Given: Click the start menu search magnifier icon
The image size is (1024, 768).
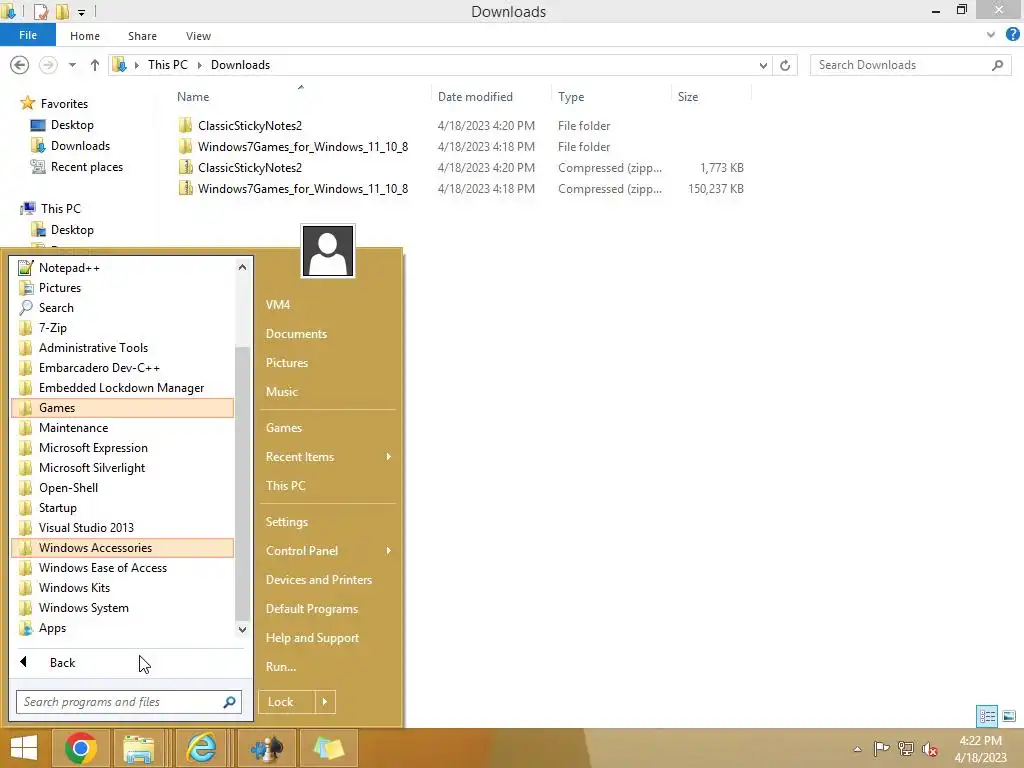Looking at the screenshot, I should 229,702.
